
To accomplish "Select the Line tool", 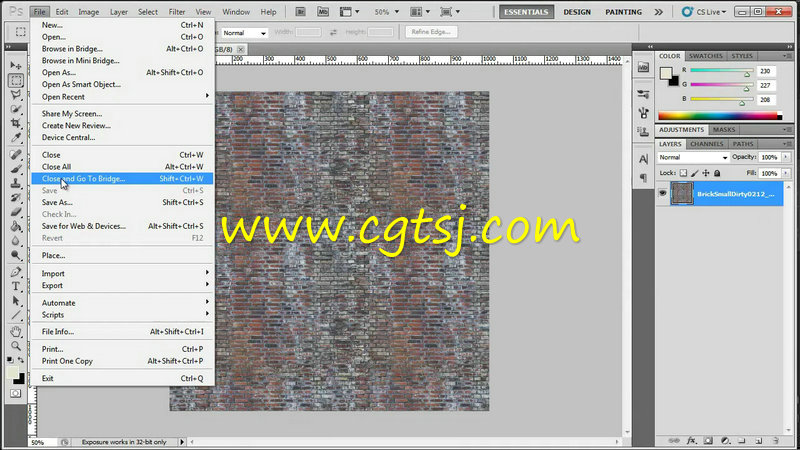I will 16,315.
